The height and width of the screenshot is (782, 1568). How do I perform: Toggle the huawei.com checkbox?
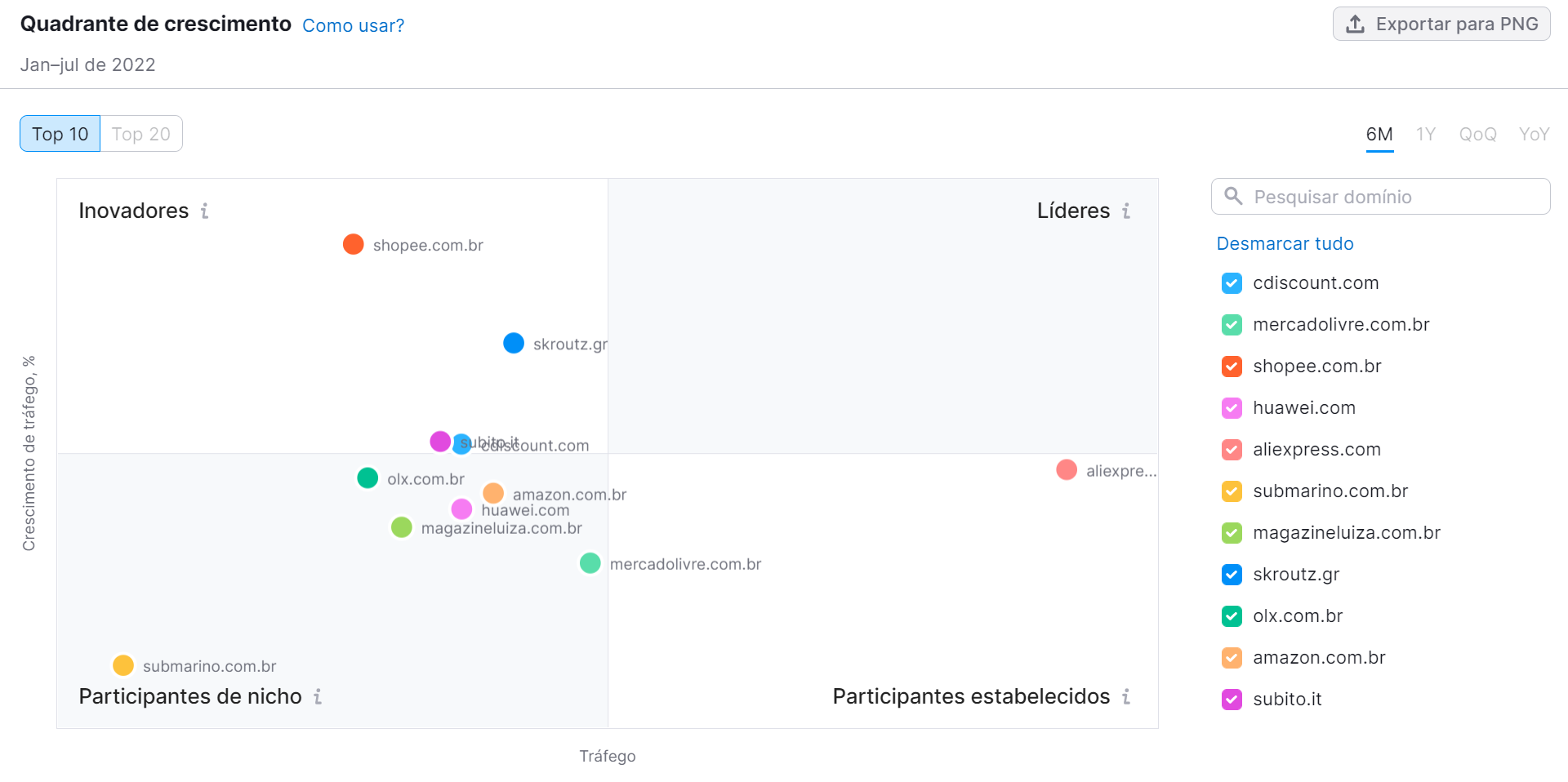point(1232,408)
